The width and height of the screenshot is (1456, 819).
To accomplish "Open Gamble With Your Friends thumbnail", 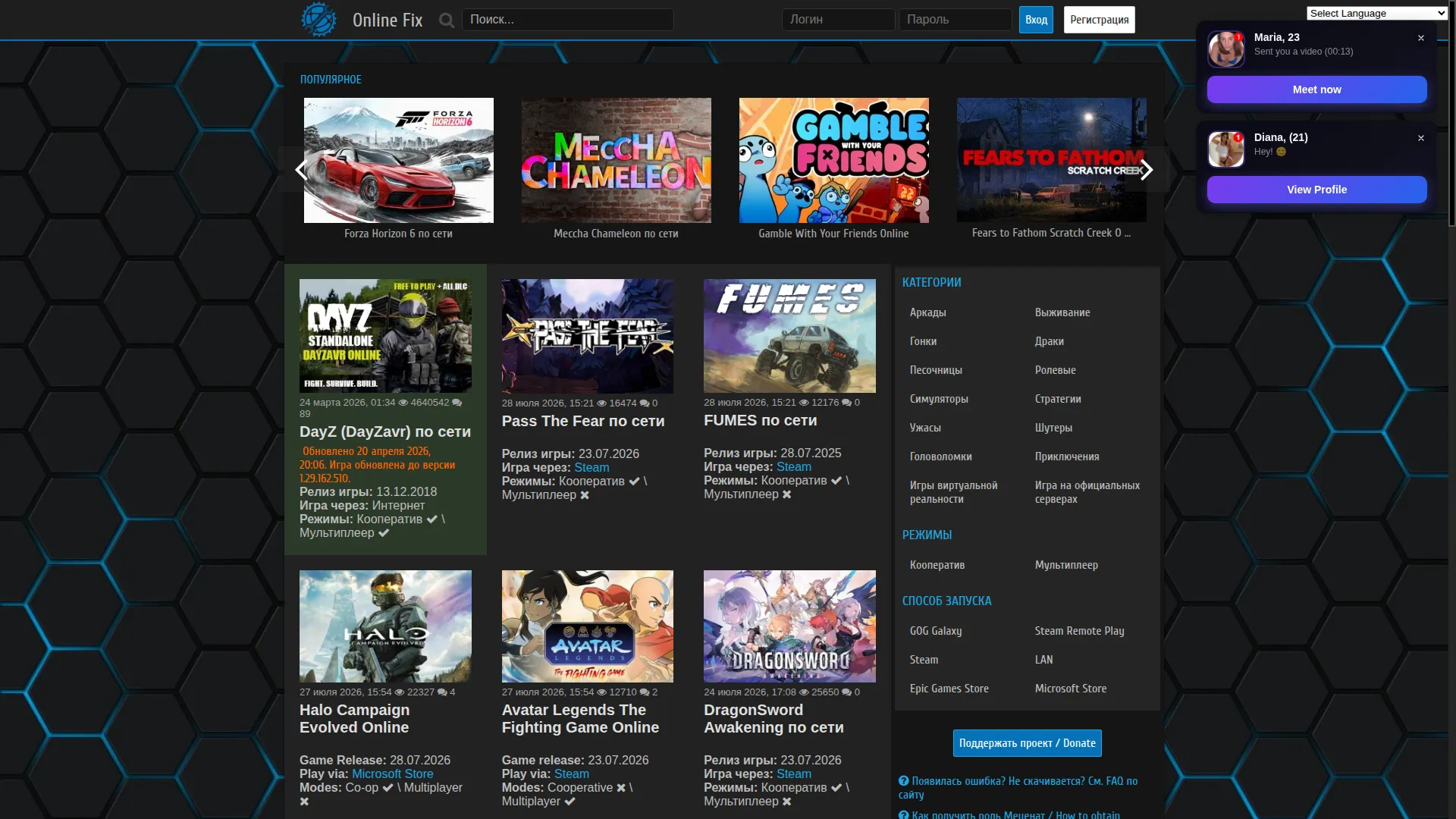I will 834,160.
